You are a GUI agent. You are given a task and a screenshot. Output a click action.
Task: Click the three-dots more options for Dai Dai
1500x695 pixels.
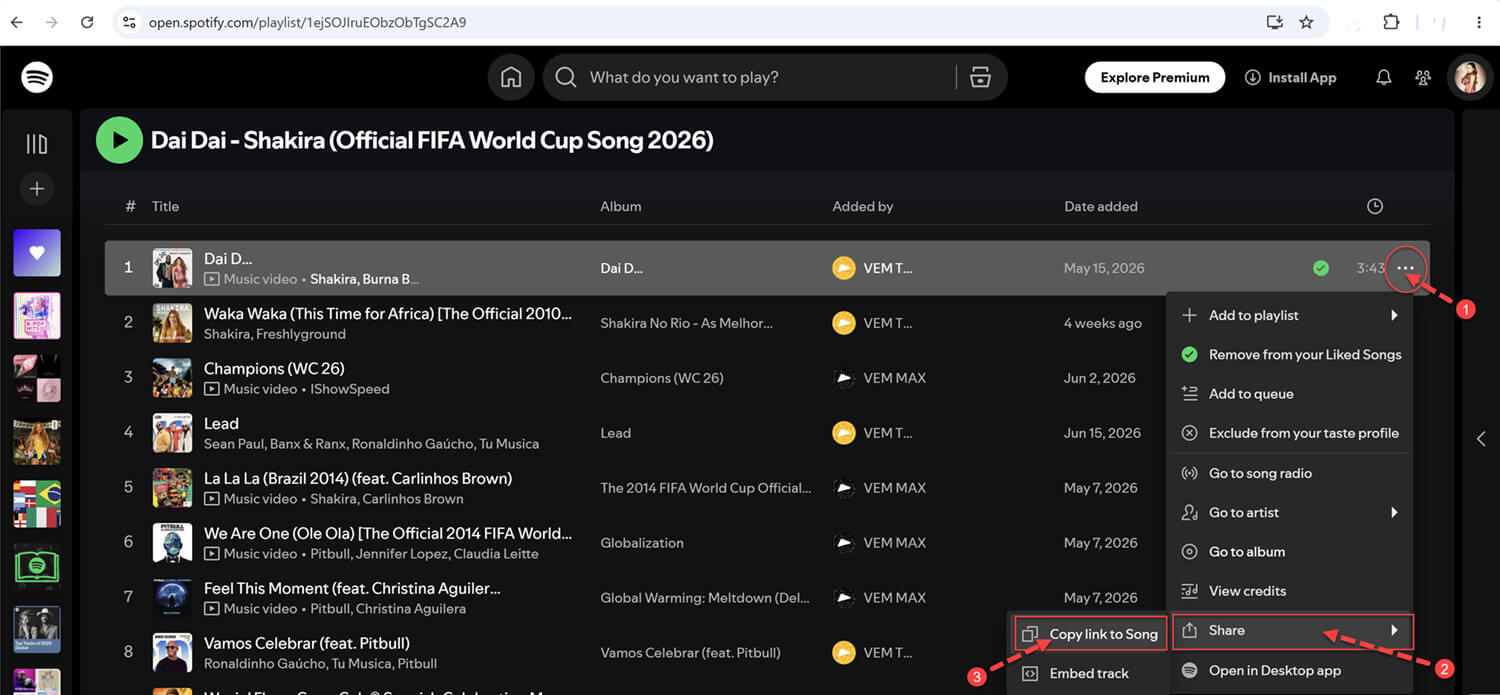click(1406, 268)
